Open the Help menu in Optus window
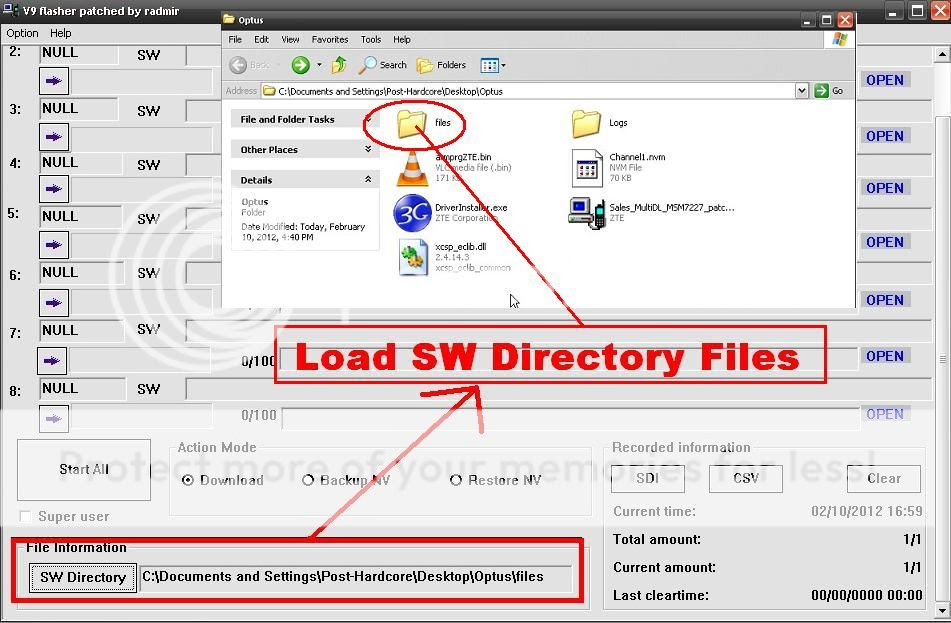Image resolution: width=951 pixels, height=623 pixels. coord(402,39)
